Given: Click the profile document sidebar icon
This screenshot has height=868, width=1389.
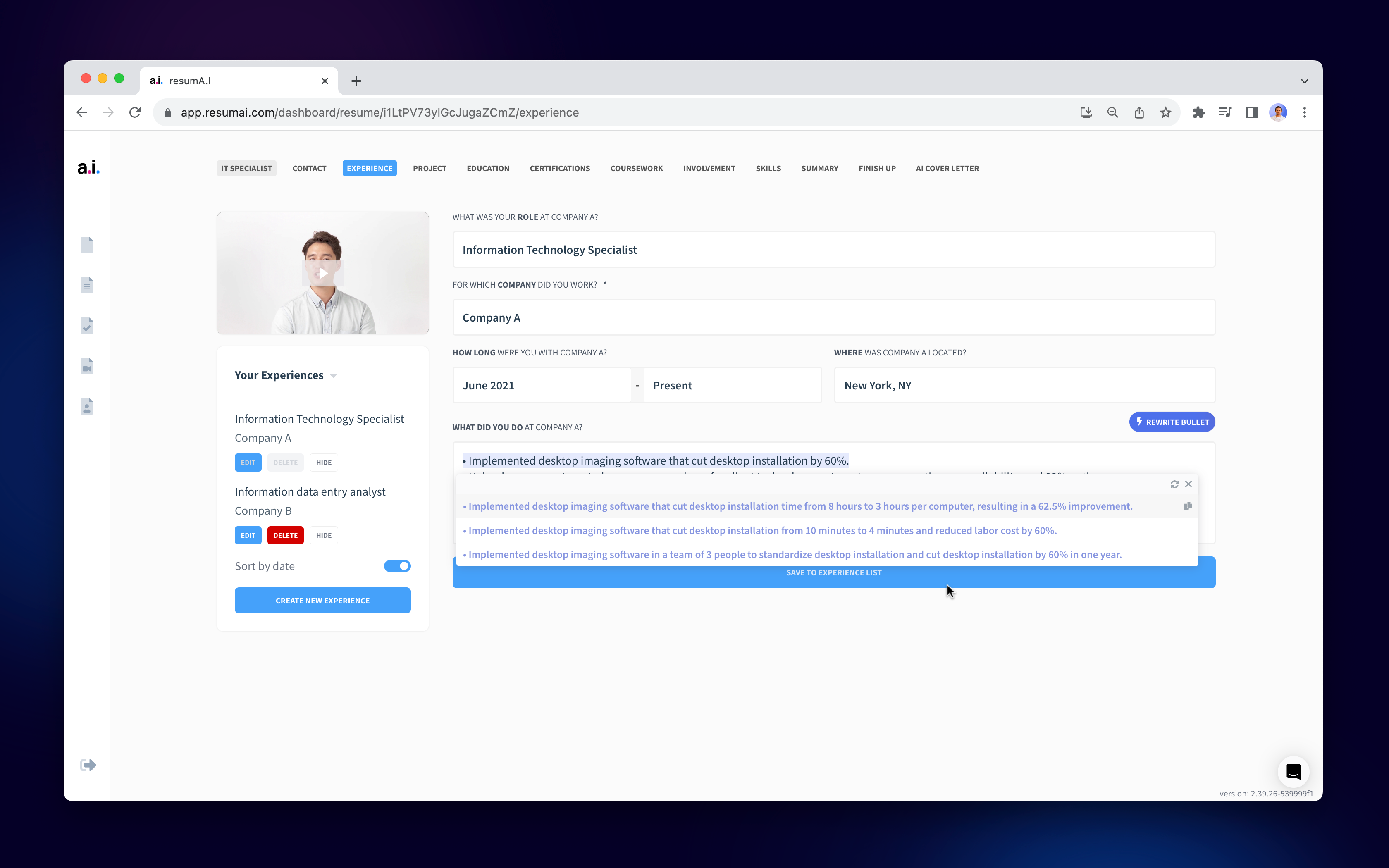Looking at the screenshot, I should pyautogui.click(x=87, y=406).
